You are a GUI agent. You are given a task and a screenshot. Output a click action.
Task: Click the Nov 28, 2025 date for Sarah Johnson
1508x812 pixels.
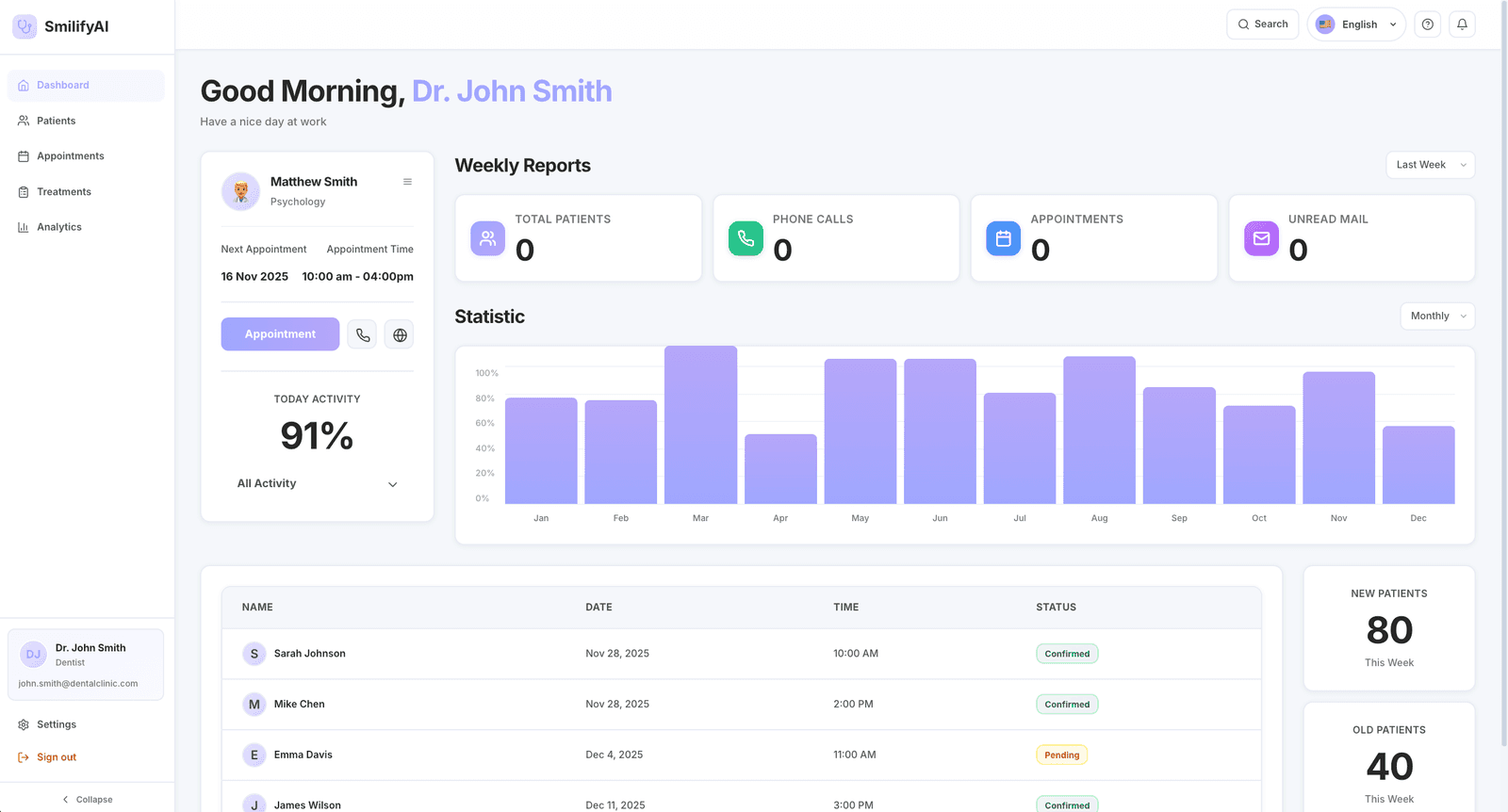coord(617,654)
